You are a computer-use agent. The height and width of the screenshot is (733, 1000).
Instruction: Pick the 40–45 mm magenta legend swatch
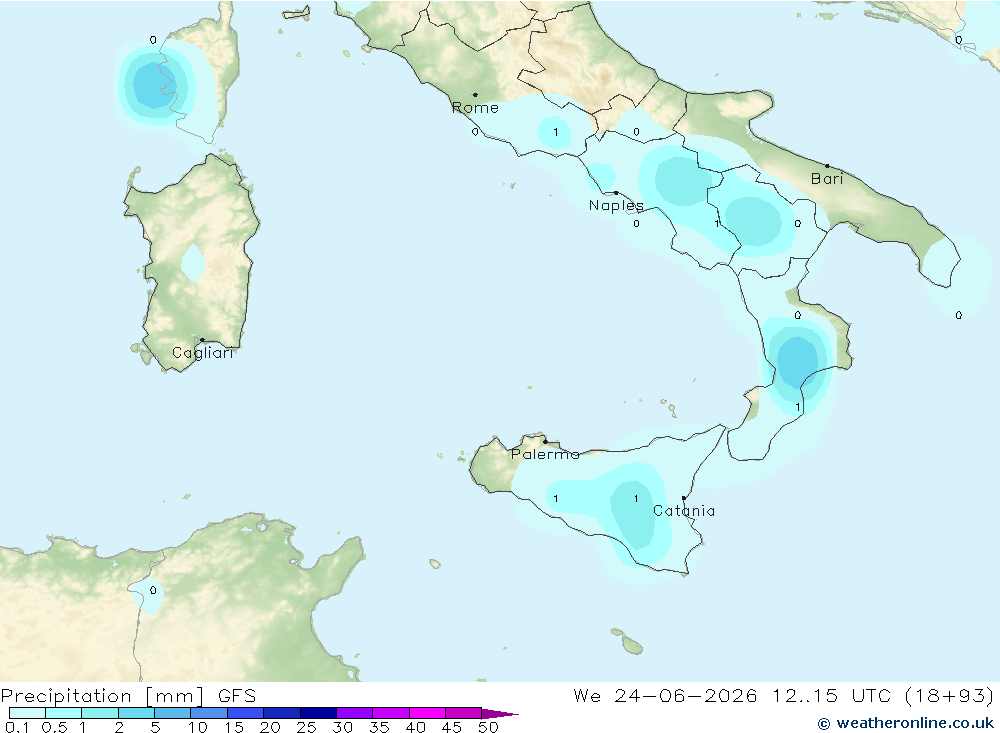427,713
